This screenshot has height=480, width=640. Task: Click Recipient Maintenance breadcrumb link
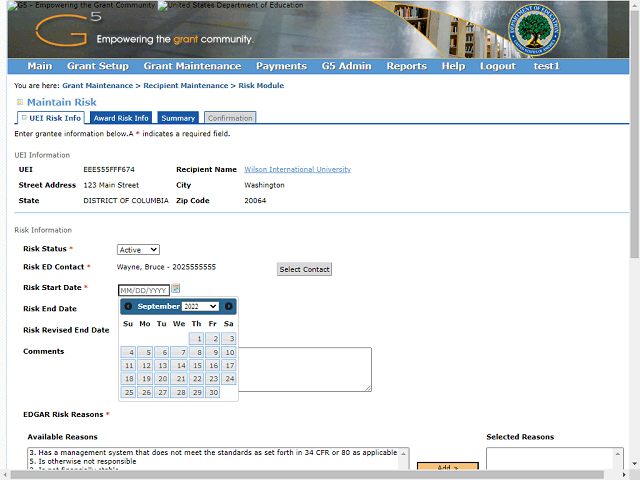[186, 86]
